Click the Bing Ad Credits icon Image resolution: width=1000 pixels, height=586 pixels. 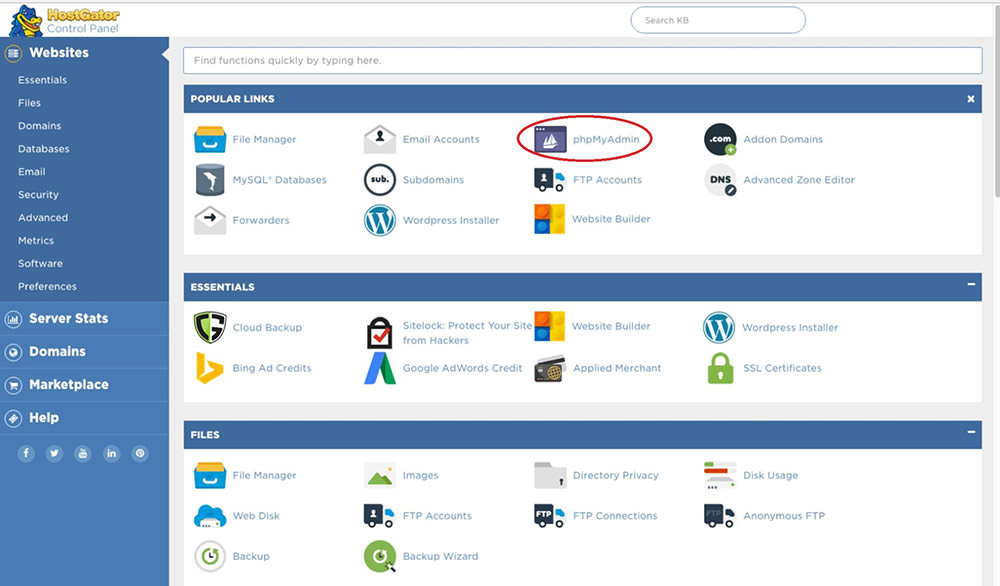click(x=210, y=368)
